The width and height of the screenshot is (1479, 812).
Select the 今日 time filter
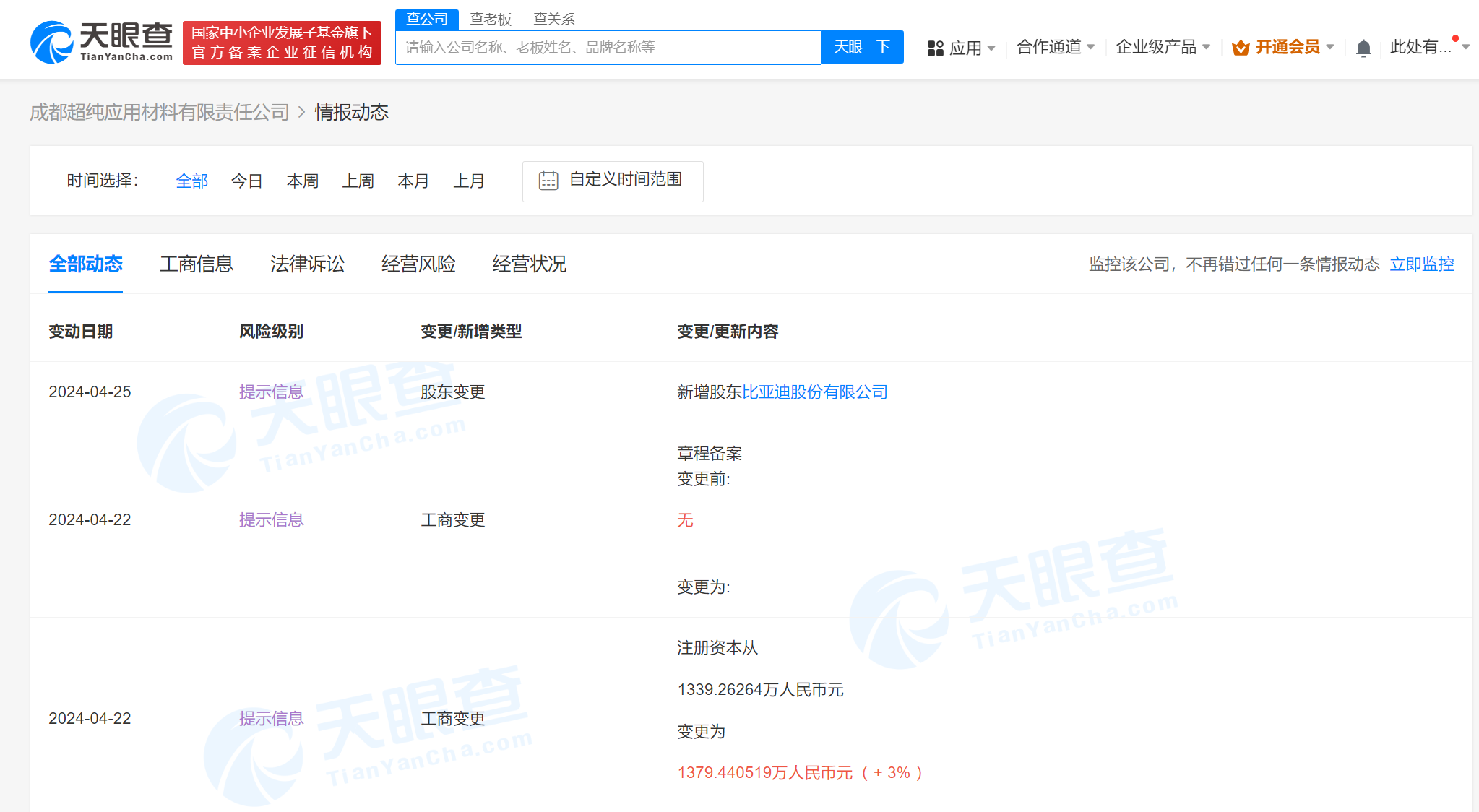[247, 181]
